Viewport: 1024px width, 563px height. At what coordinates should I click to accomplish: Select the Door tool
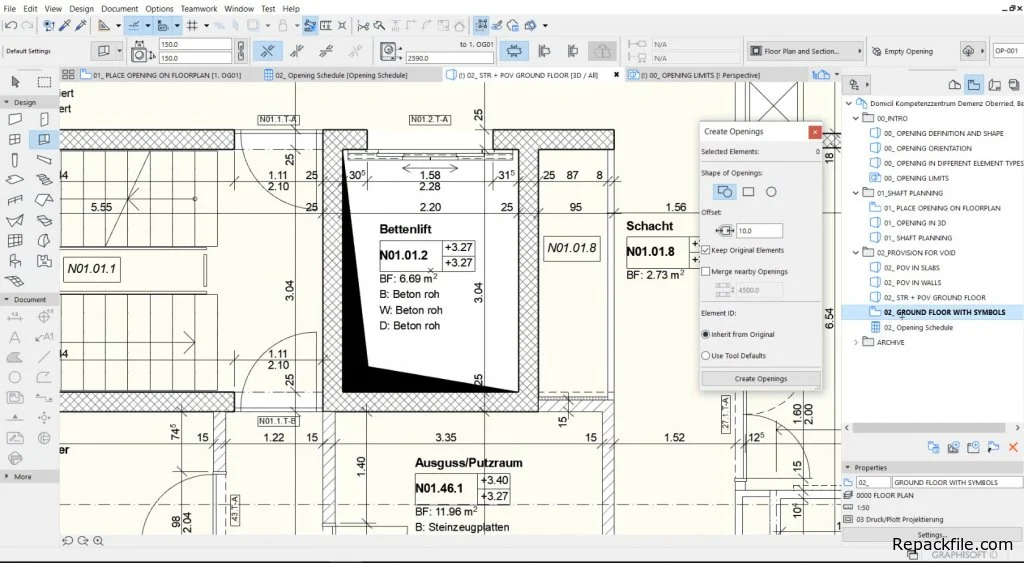(x=44, y=119)
